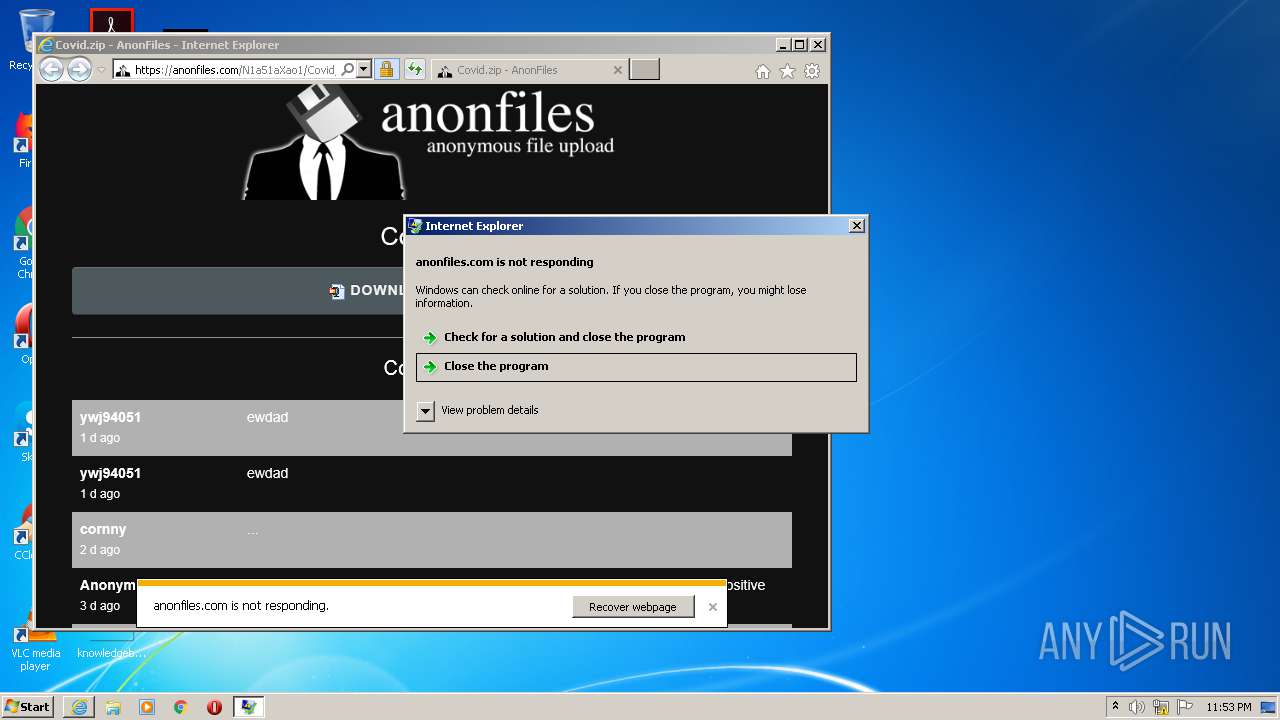Viewport: 1280px width, 720px height.
Task: Open Windows Explorer folder from taskbar
Action: [x=113, y=707]
